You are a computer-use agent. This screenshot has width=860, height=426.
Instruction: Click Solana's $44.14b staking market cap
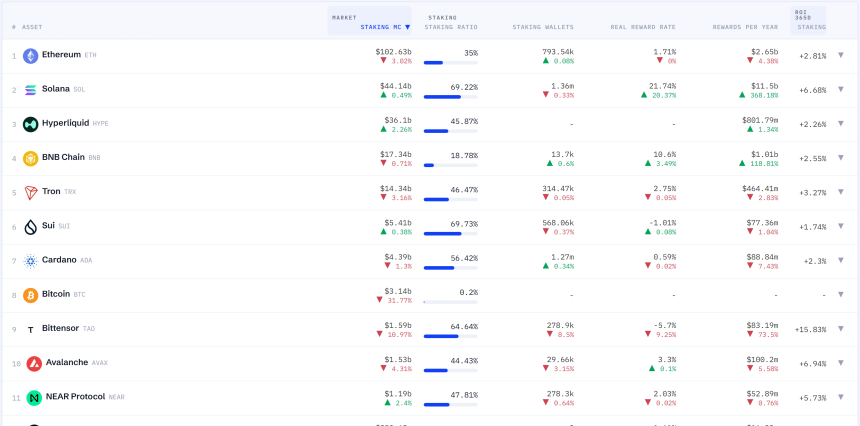pyautogui.click(x=395, y=86)
